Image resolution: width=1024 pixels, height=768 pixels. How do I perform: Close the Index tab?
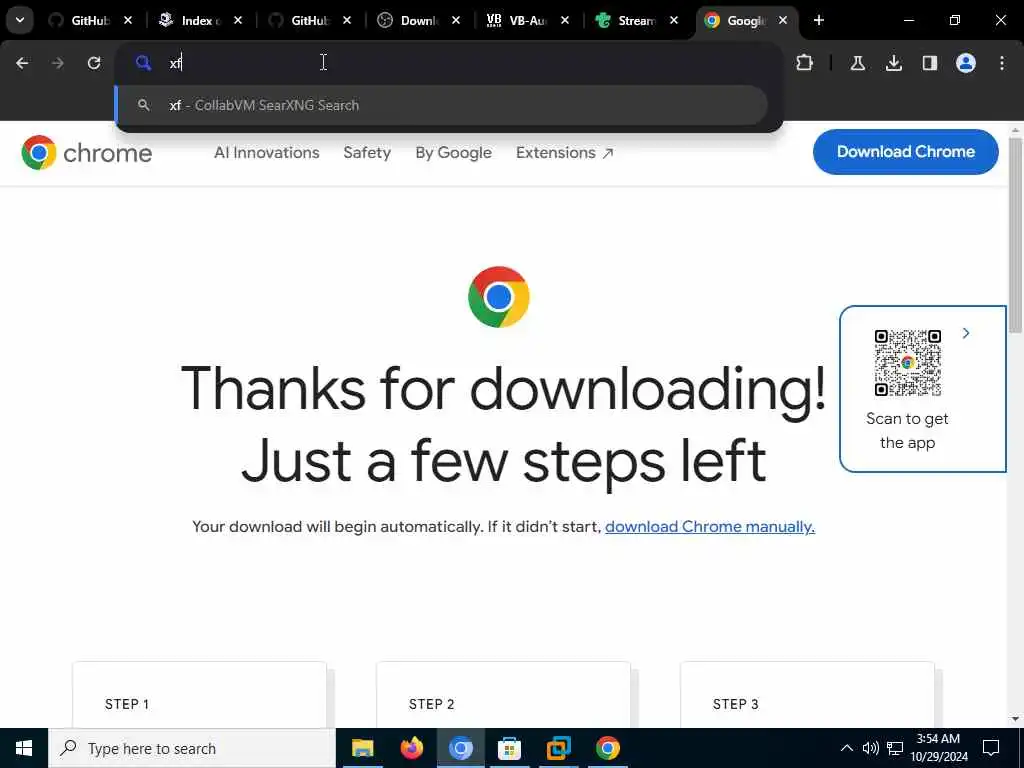[x=238, y=20]
